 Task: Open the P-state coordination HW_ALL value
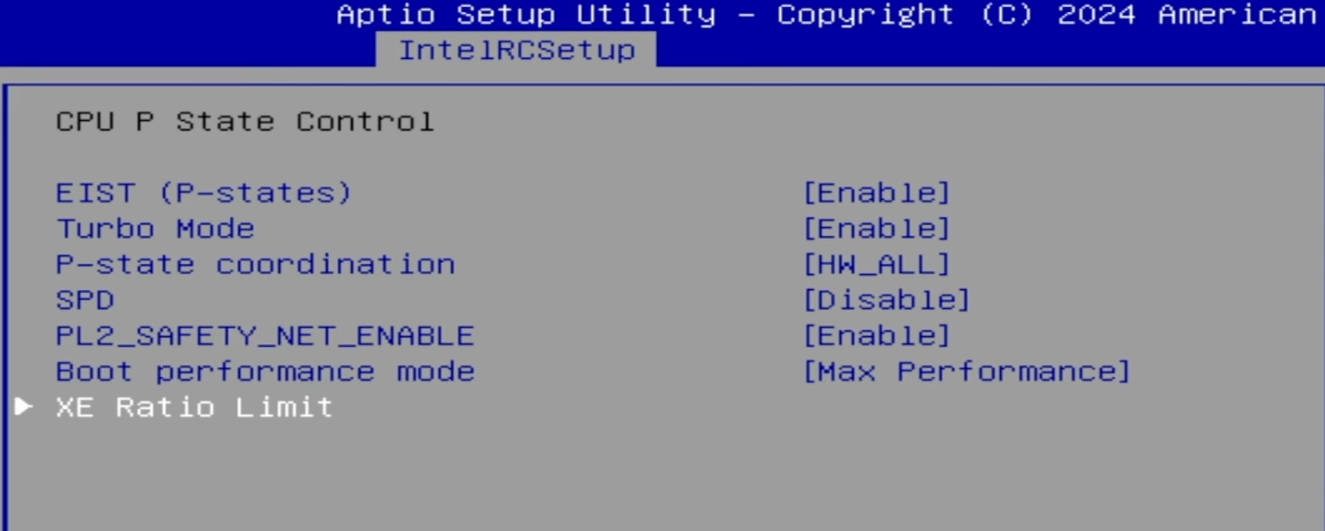(876, 265)
